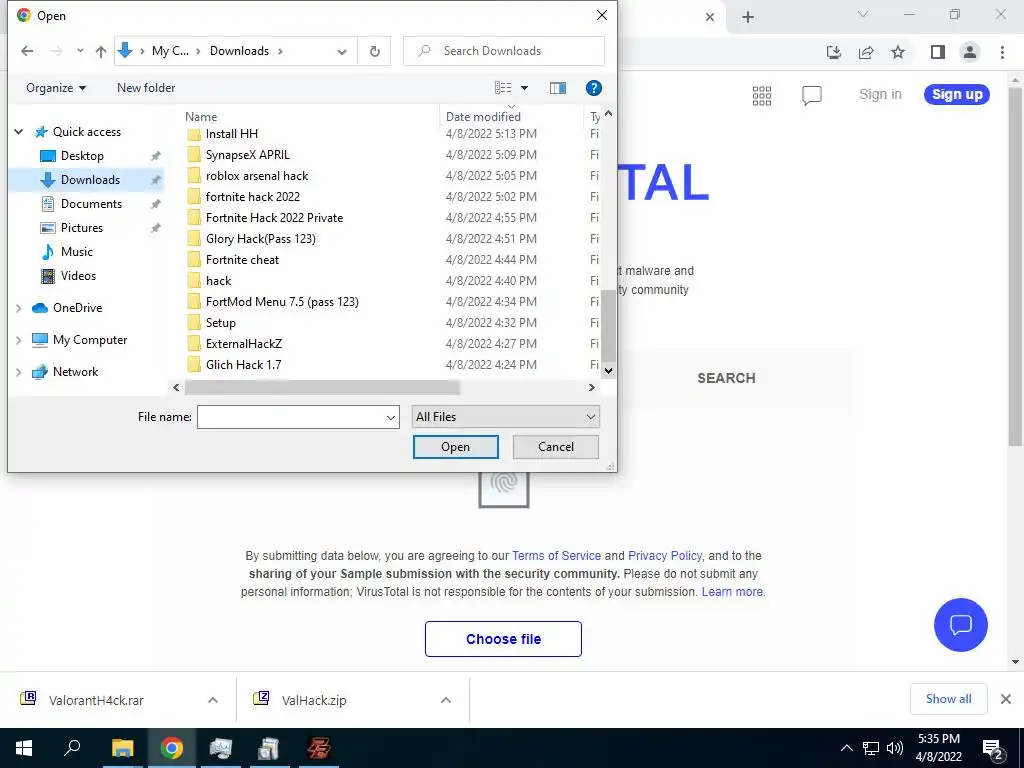Collapse the Quick access tree
Screen dimensions: 1024x768
(x=19, y=132)
